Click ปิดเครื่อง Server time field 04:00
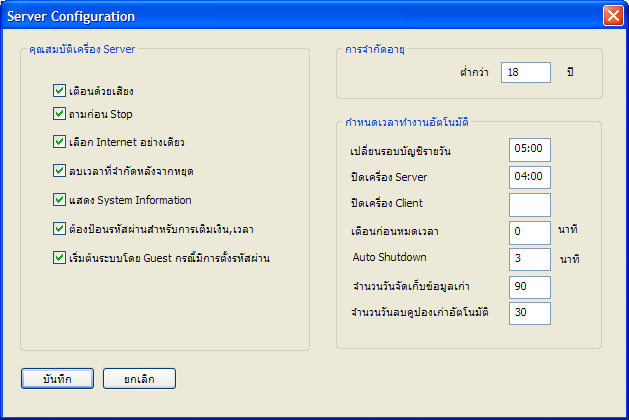629x420 pixels. [x=530, y=177]
